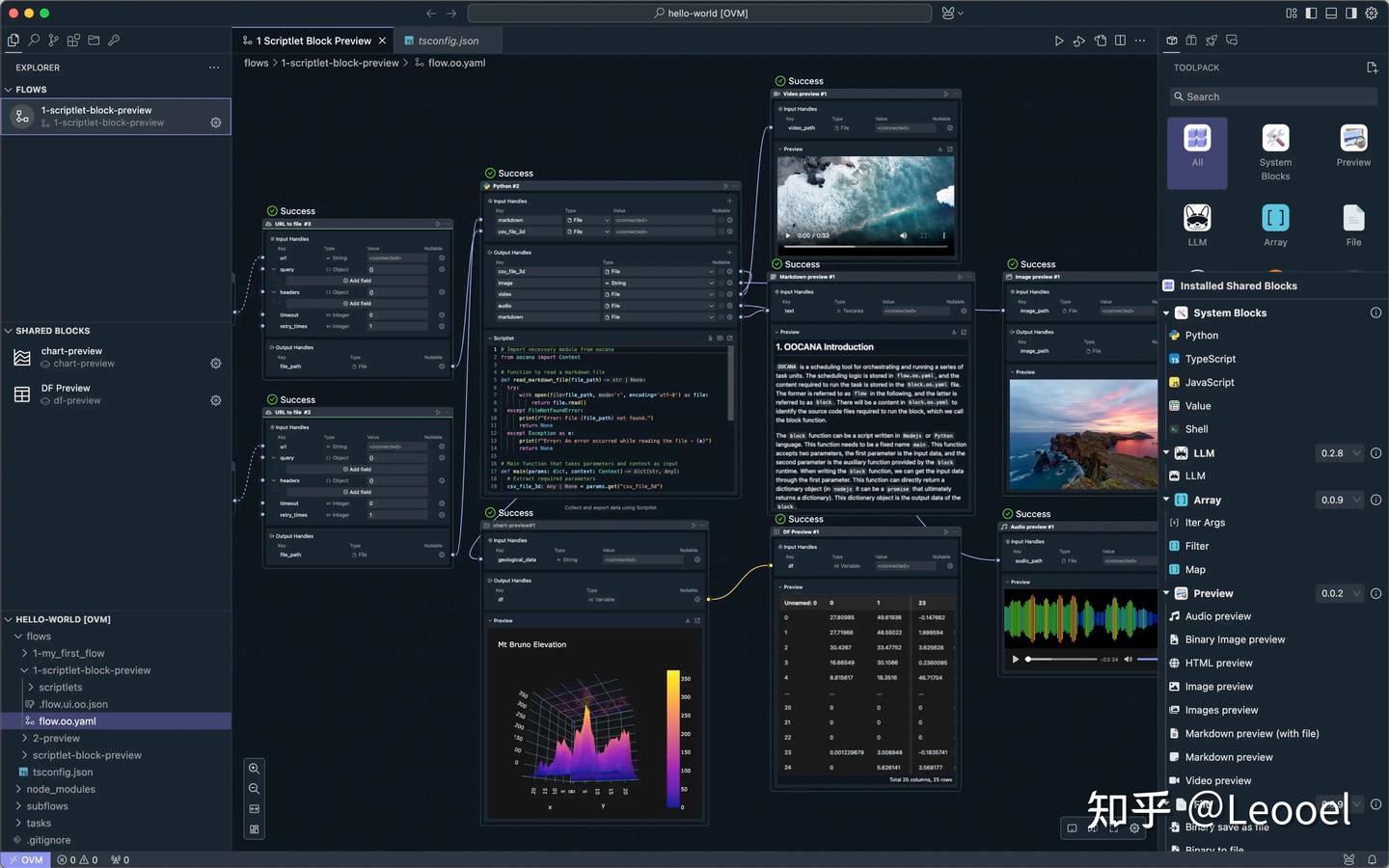Viewport: 1389px width, 868px height.
Task: Mute the video in Video preview #1
Action: click(902, 234)
